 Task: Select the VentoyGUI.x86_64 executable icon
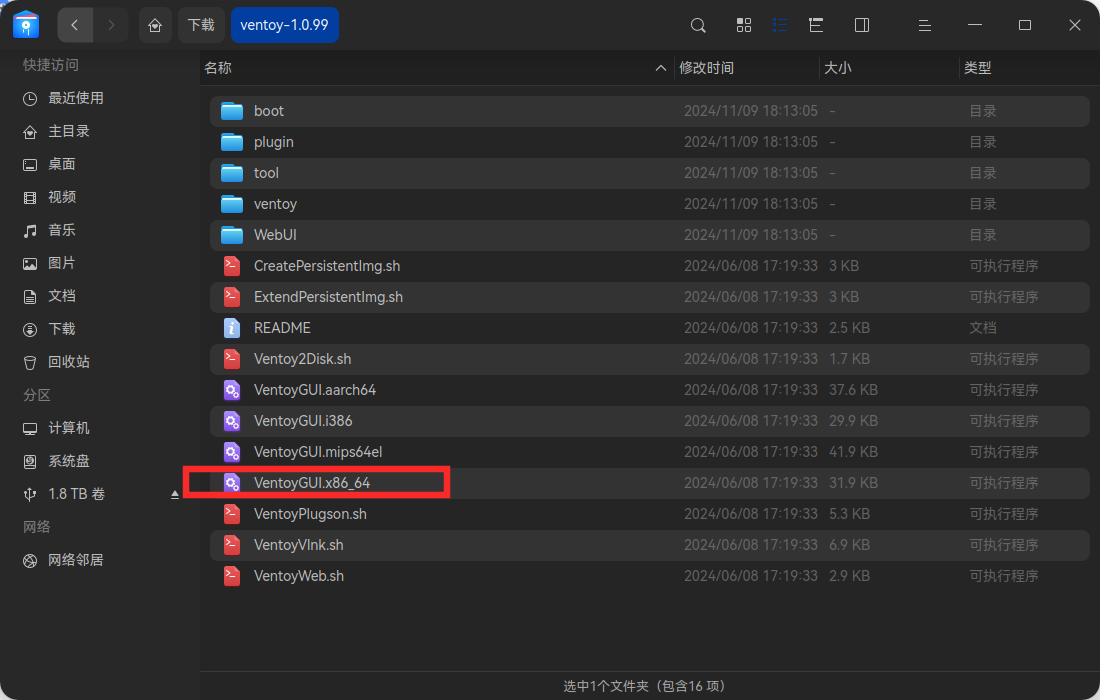coord(232,483)
